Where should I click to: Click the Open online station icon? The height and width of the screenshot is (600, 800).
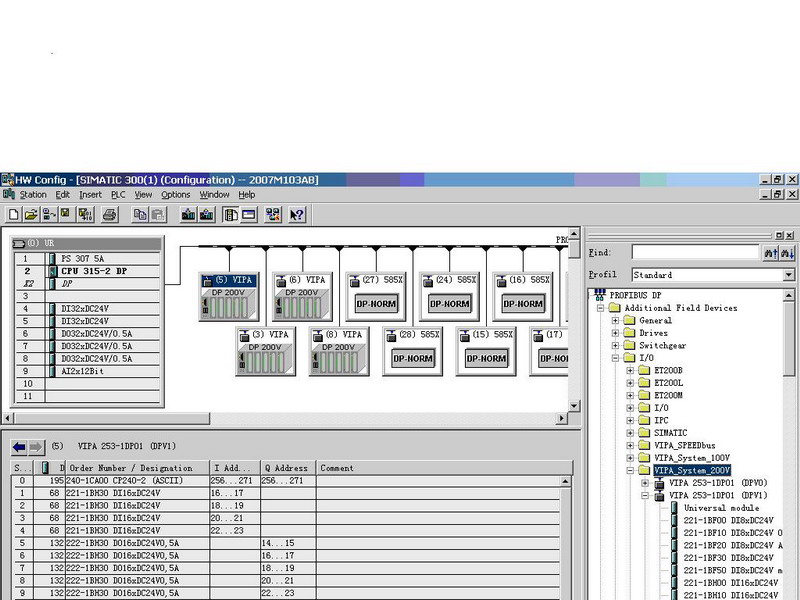pos(49,215)
